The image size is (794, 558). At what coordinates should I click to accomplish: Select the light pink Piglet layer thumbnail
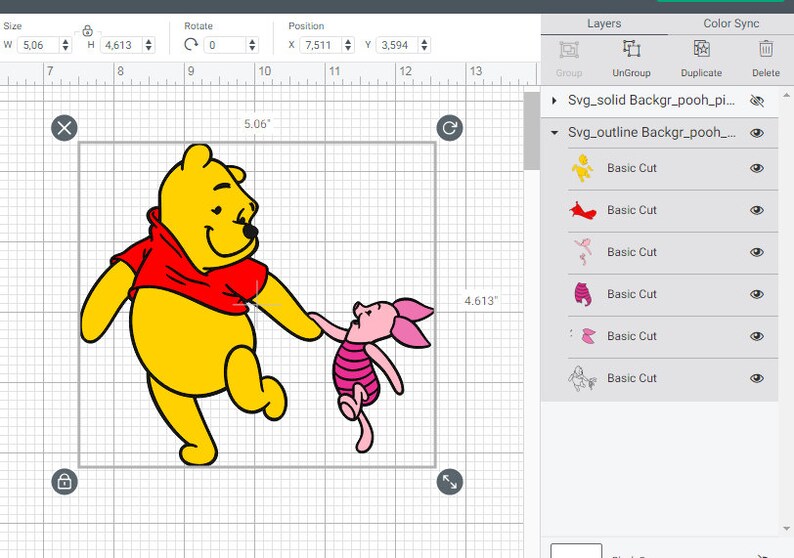pyautogui.click(x=582, y=252)
